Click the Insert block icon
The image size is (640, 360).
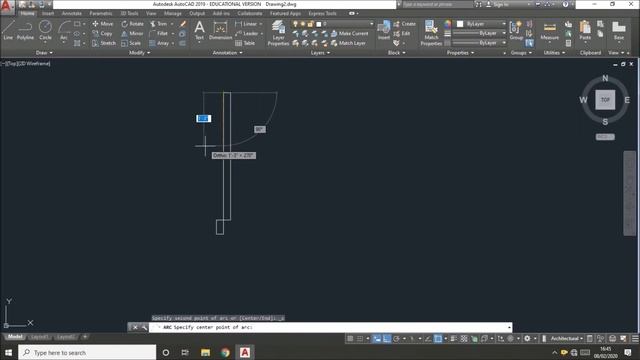click(384, 30)
